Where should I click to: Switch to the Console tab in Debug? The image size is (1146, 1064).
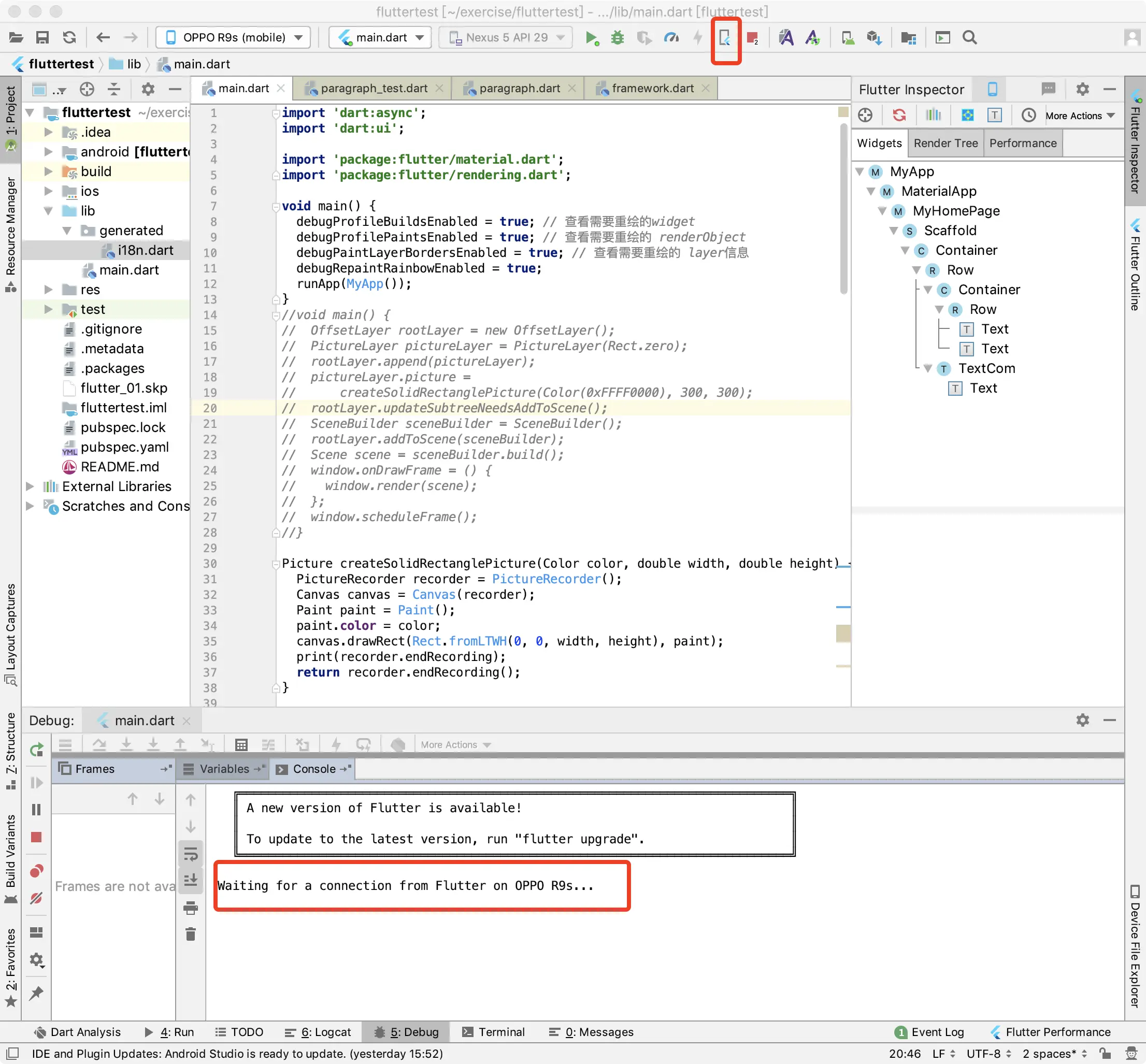coord(314,769)
